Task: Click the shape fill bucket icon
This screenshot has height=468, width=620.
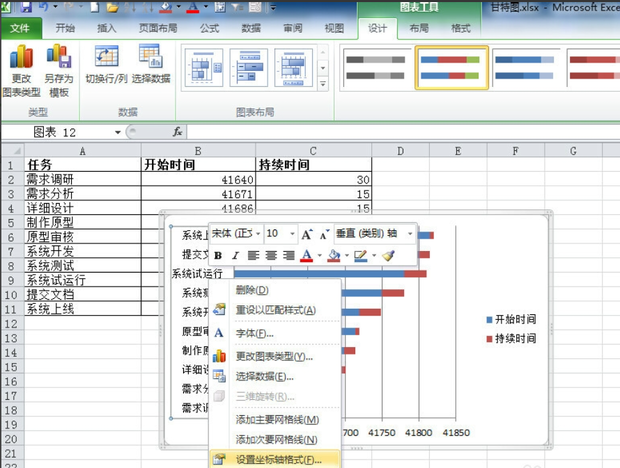Action: tap(334, 256)
